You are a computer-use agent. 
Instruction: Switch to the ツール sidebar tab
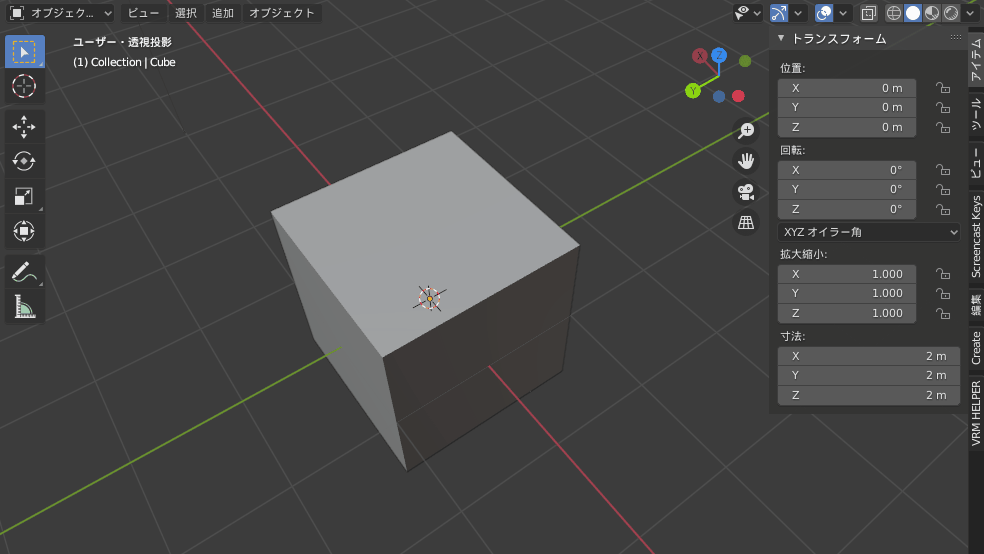click(x=976, y=113)
